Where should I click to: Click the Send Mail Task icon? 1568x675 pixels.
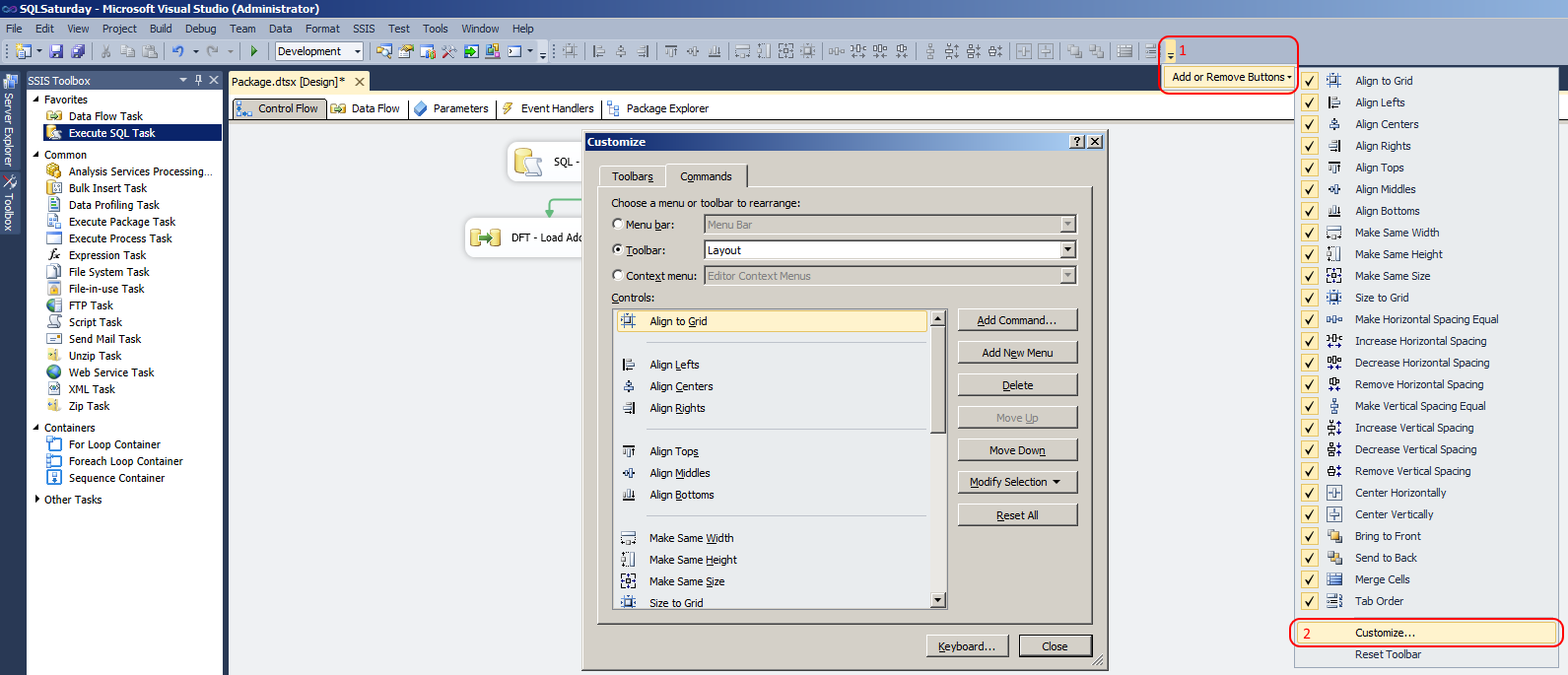point(54,339)
